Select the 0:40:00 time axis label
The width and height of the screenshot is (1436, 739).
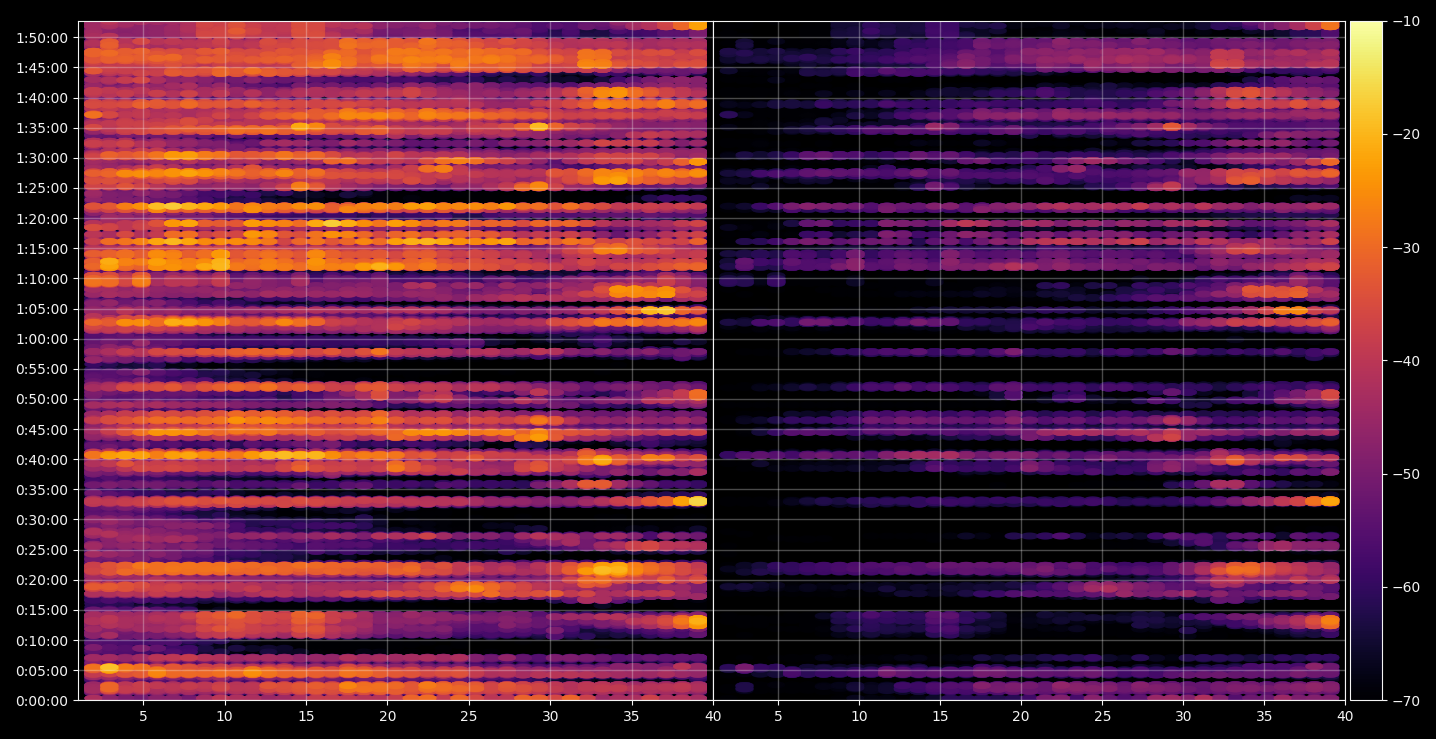42,460
